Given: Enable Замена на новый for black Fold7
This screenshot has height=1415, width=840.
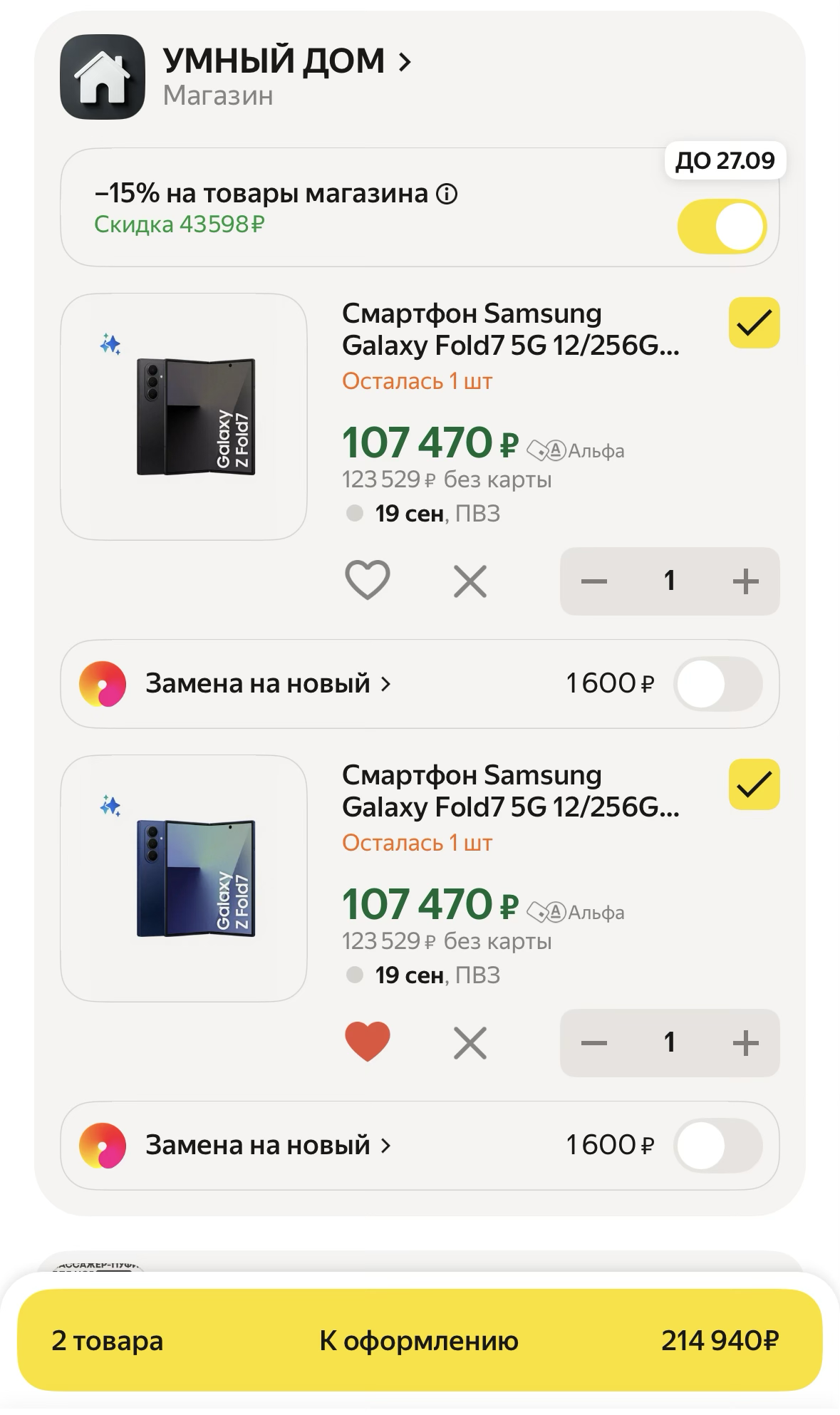Looking at the screenshot, I should (x=717, y=684).
